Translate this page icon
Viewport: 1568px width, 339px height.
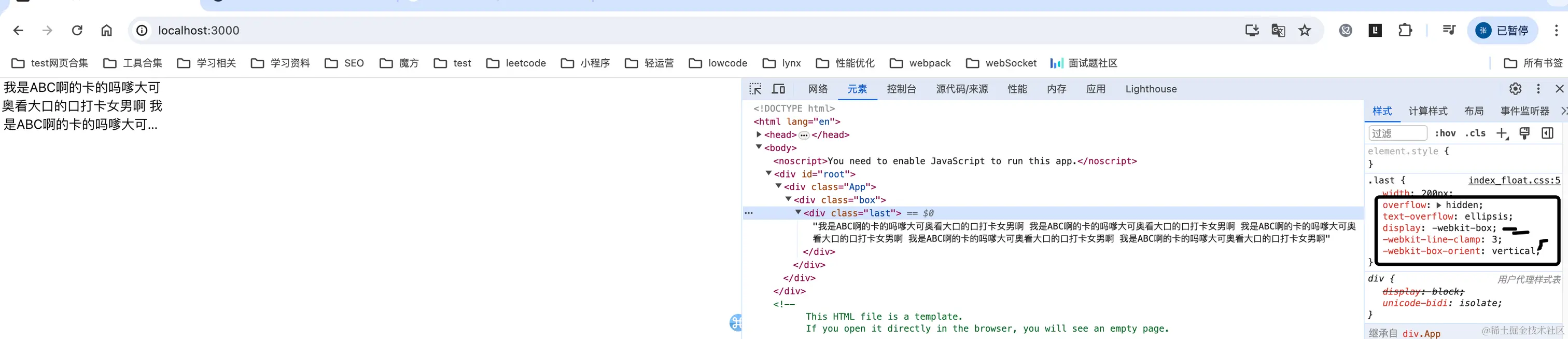[x=1278, y=31]
